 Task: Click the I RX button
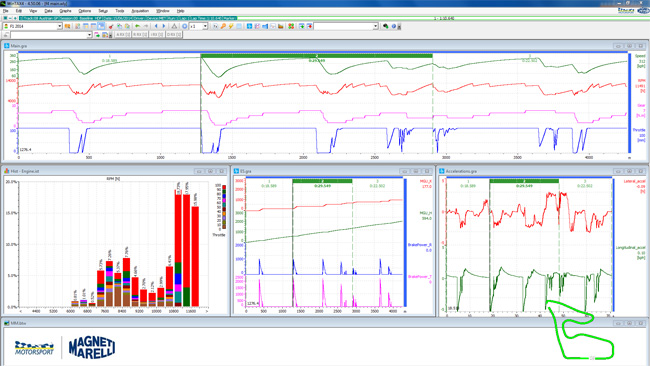(156, 35)
